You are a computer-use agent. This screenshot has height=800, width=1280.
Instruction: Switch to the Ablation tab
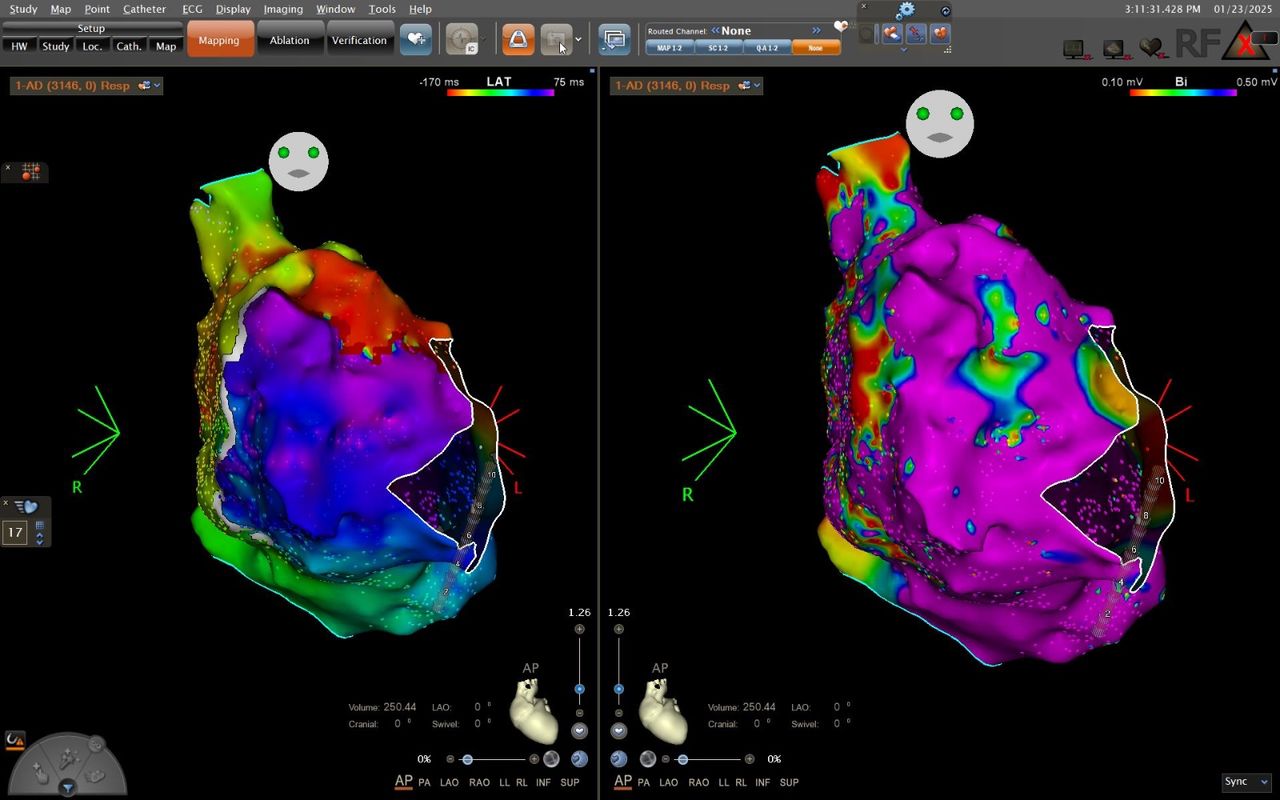(x=289, y=40)
